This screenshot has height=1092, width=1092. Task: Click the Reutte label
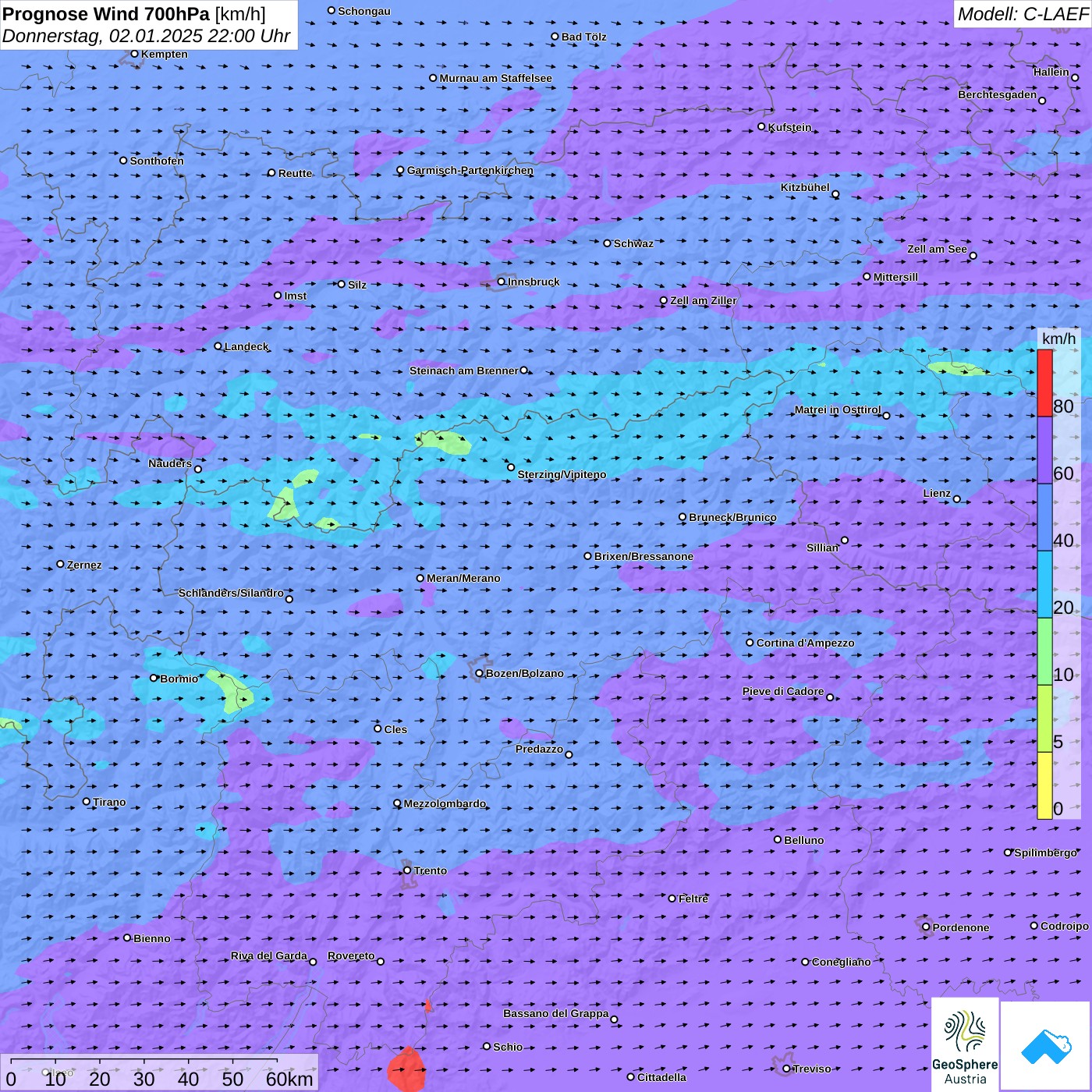pos(295,173)
